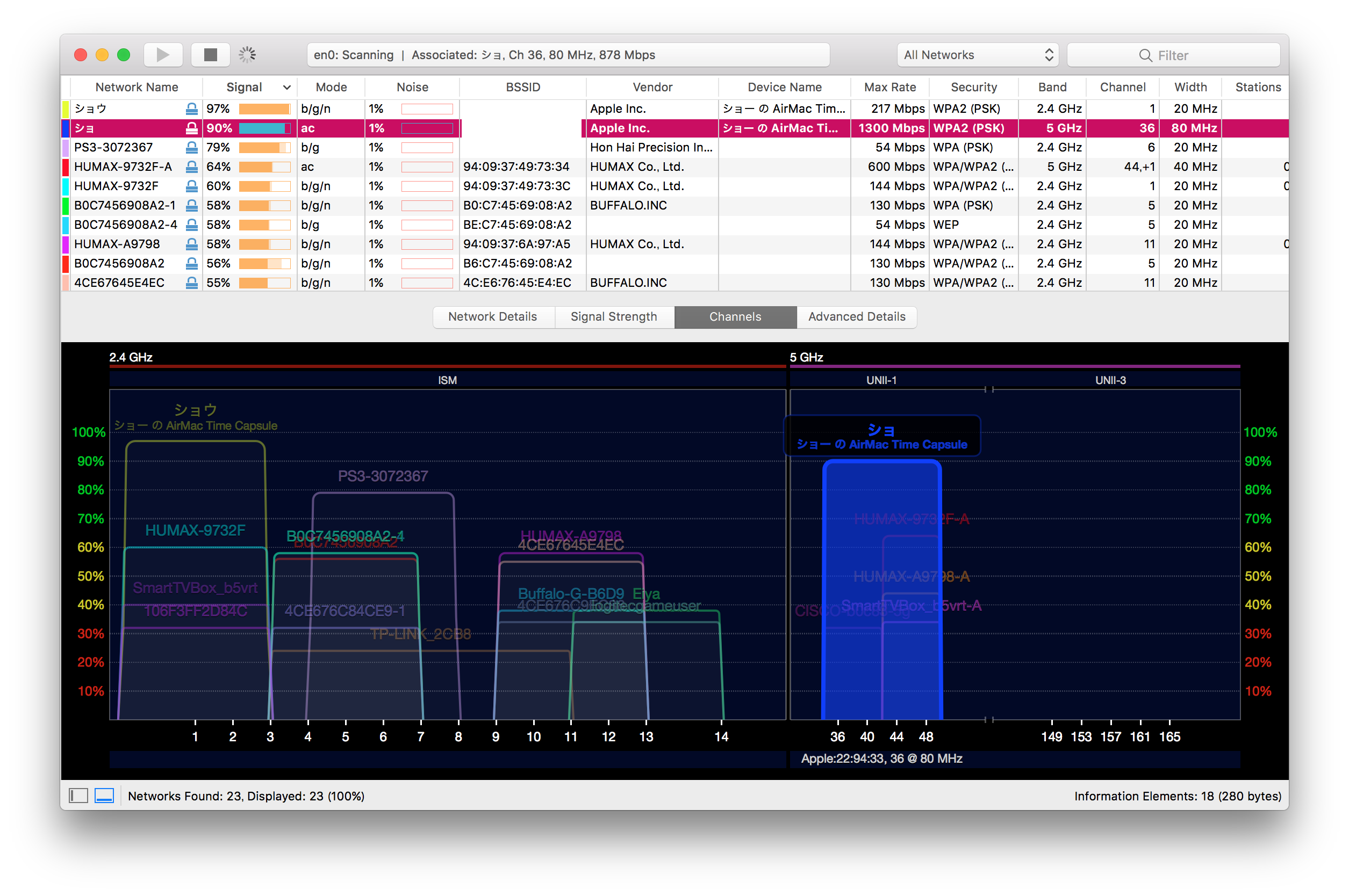Click lock icon of HUMAX-9732F row

[192, 186]
